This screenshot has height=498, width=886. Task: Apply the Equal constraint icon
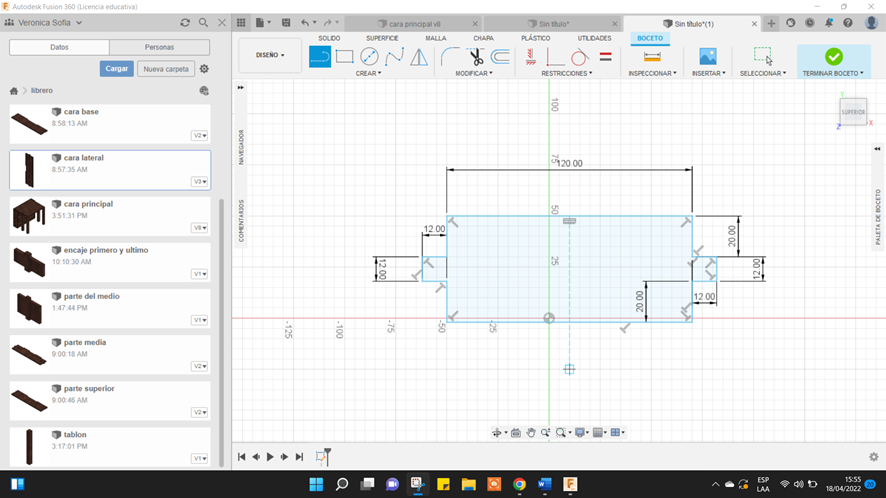[605, 57]
